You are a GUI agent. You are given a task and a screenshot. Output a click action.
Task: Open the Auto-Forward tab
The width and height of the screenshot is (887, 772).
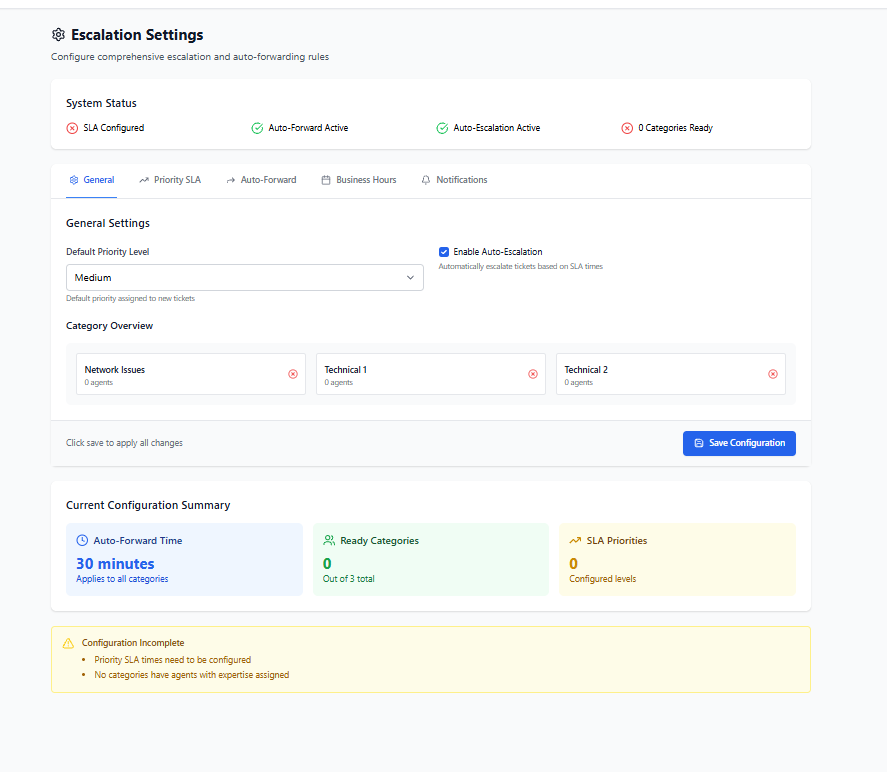261,180
